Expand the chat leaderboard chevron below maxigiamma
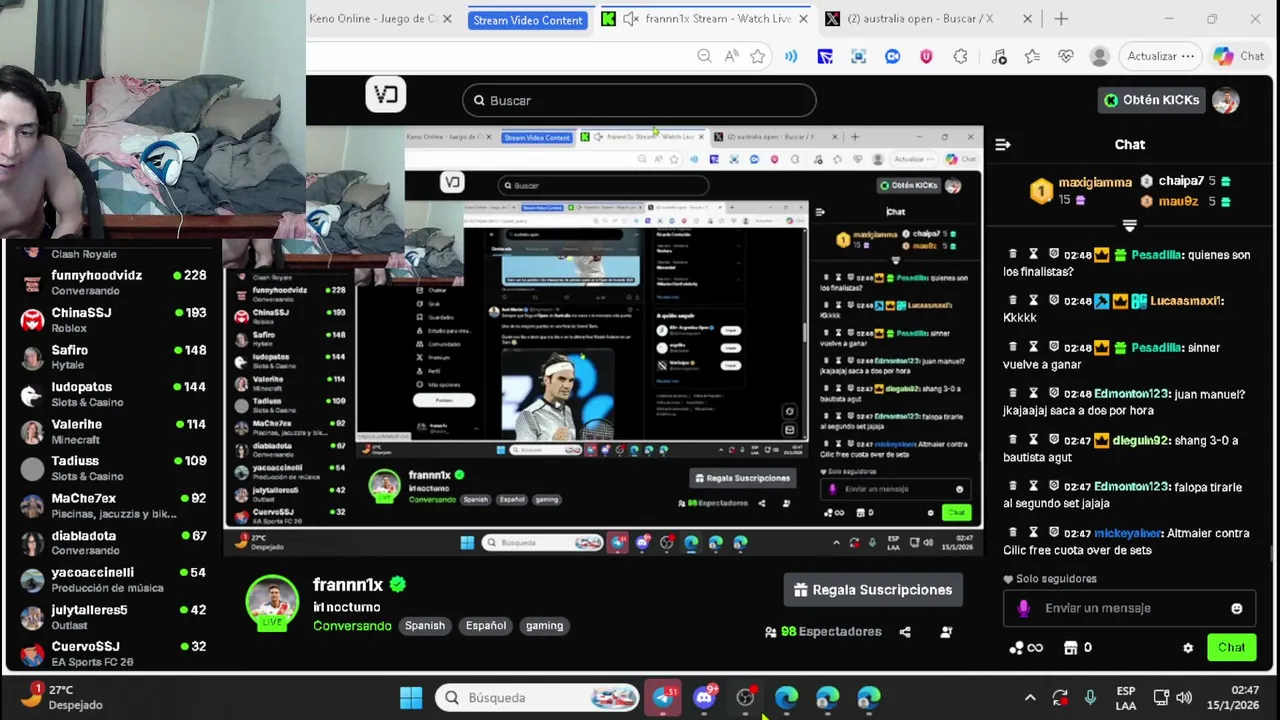 pyautogui.click(x=1130, y=225)
